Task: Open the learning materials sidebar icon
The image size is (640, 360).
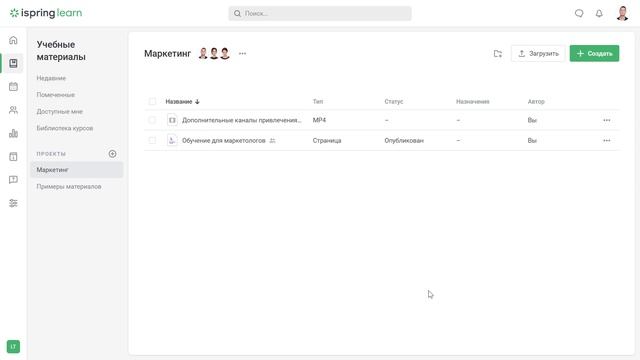Action: [13, 63]
